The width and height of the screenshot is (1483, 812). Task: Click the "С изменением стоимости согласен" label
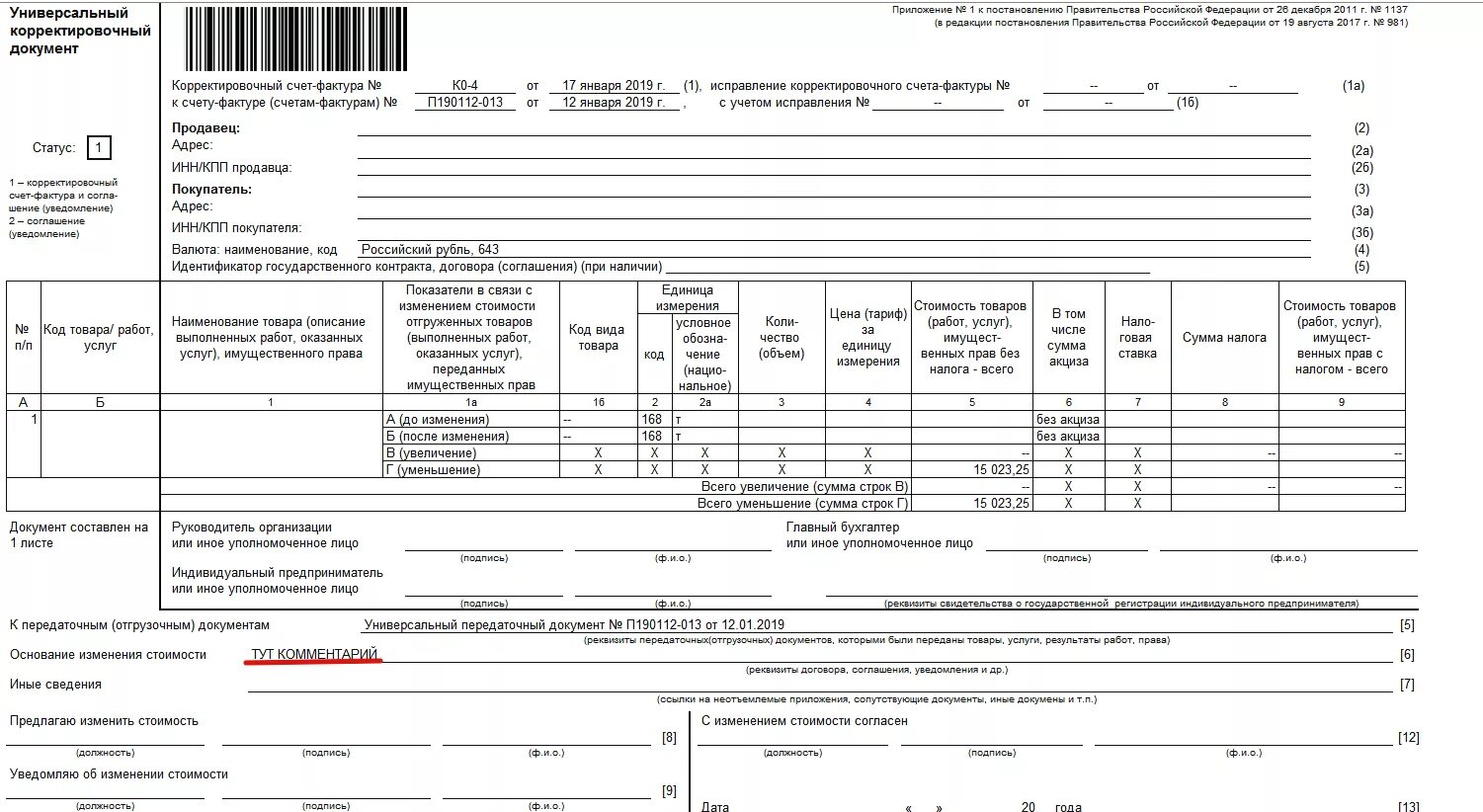[804, 721]
